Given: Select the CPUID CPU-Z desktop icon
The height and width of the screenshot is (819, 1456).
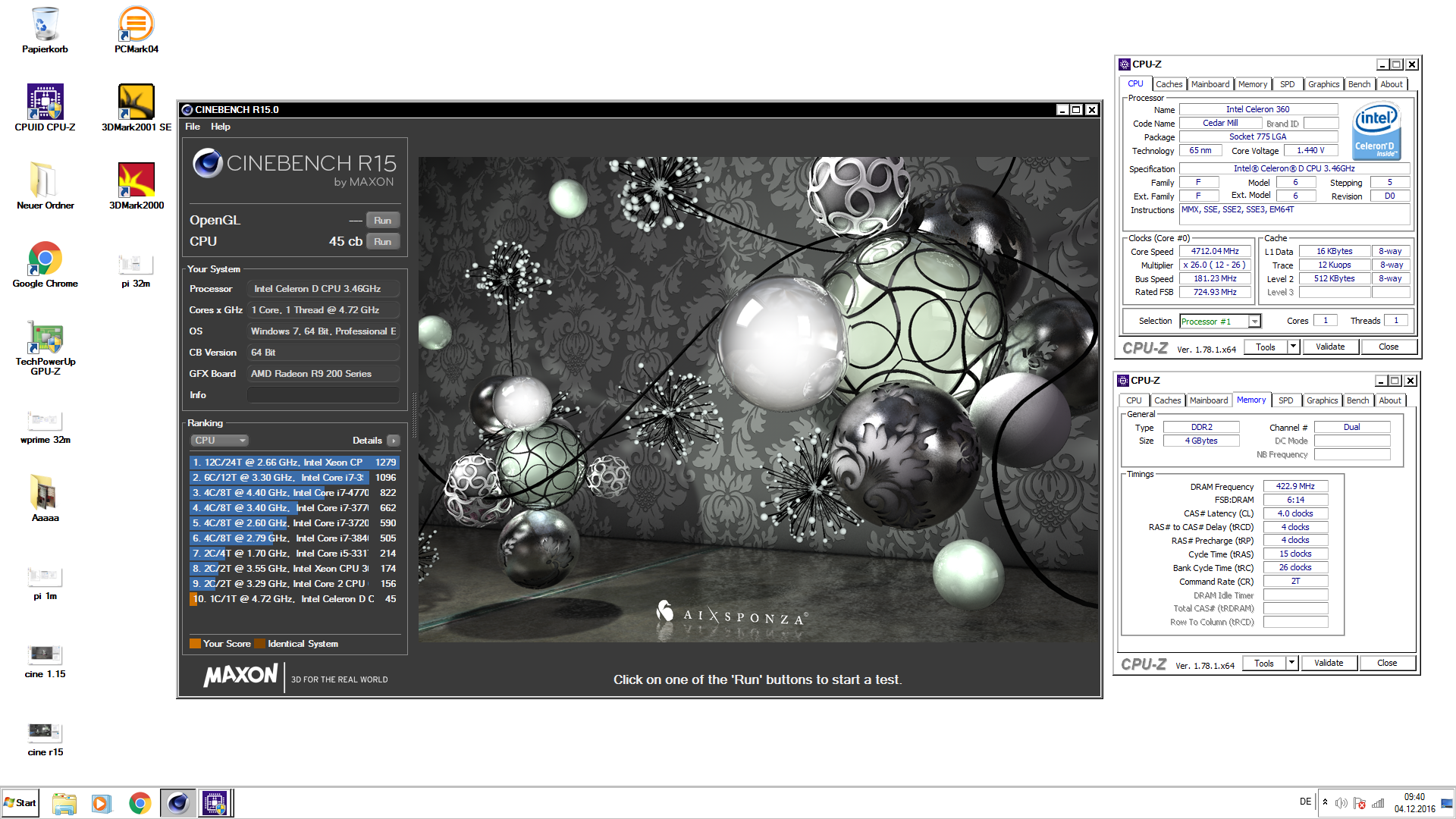Looking at the screenshot, I should [45, 108].
